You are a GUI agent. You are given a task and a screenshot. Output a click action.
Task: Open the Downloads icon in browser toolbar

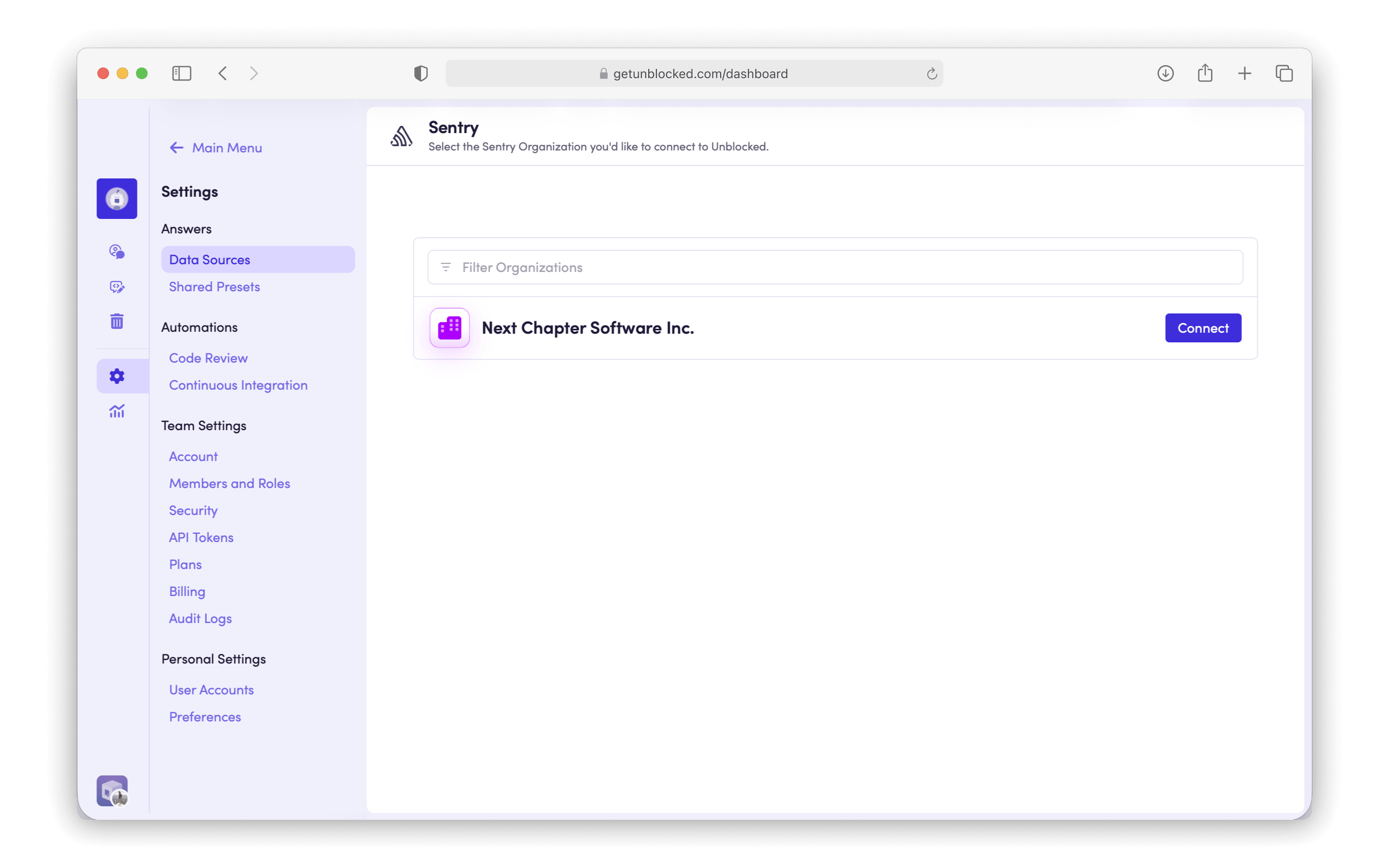[x=1166, y=73]
